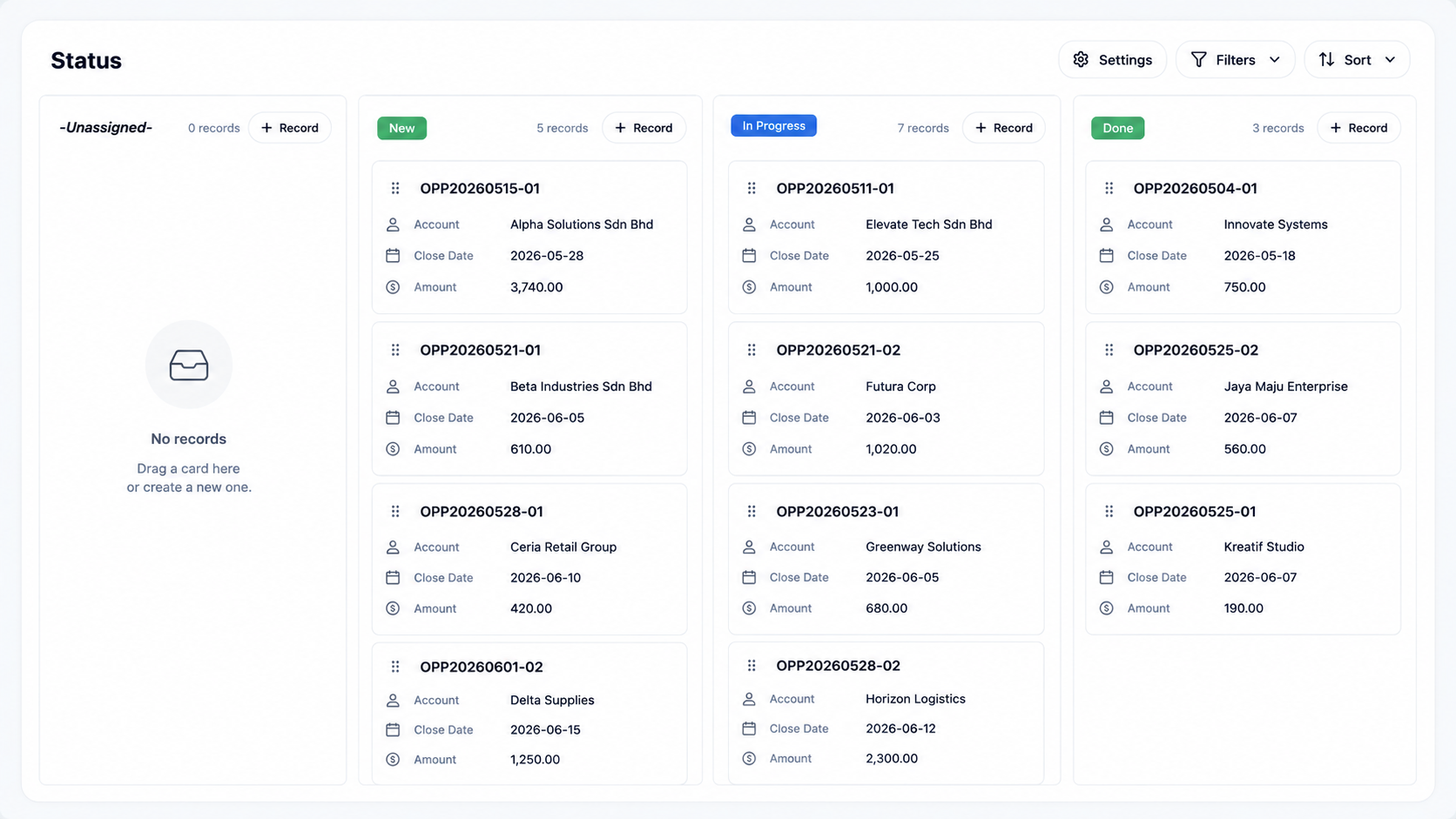Screen dimensions: 1456x819
Task: Open opportunity OPP20260511-01 title
Action: pos(835,188)
